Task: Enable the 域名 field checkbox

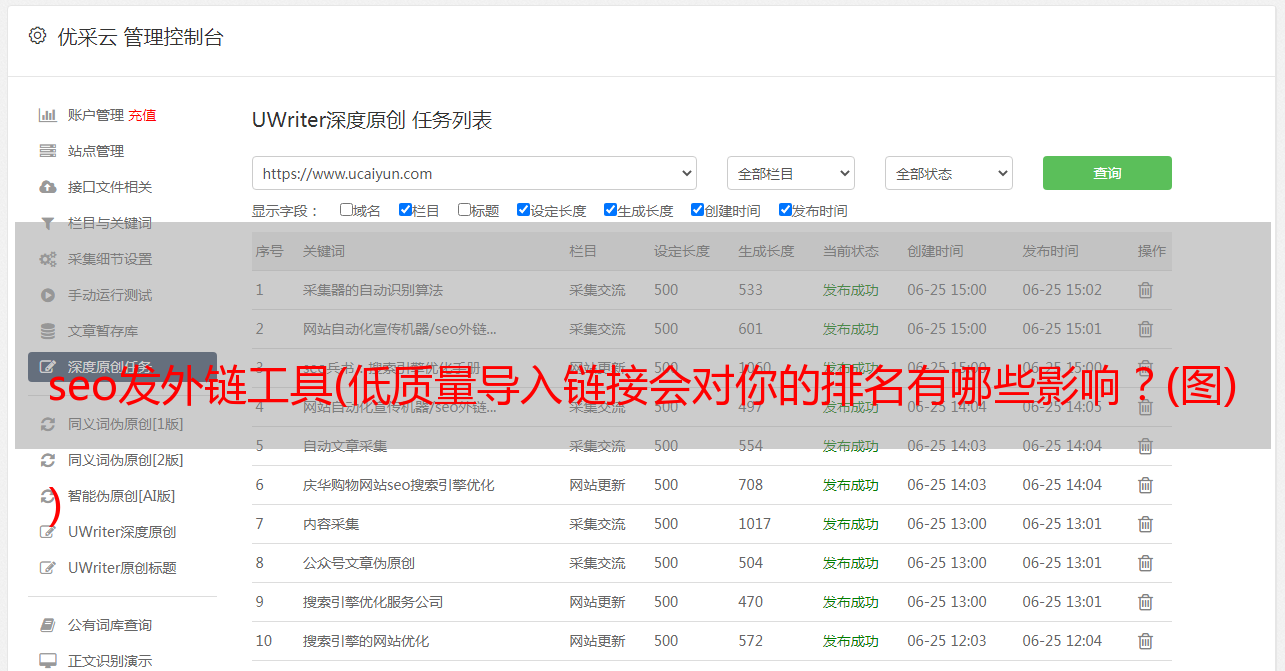Action: (346, 210)
